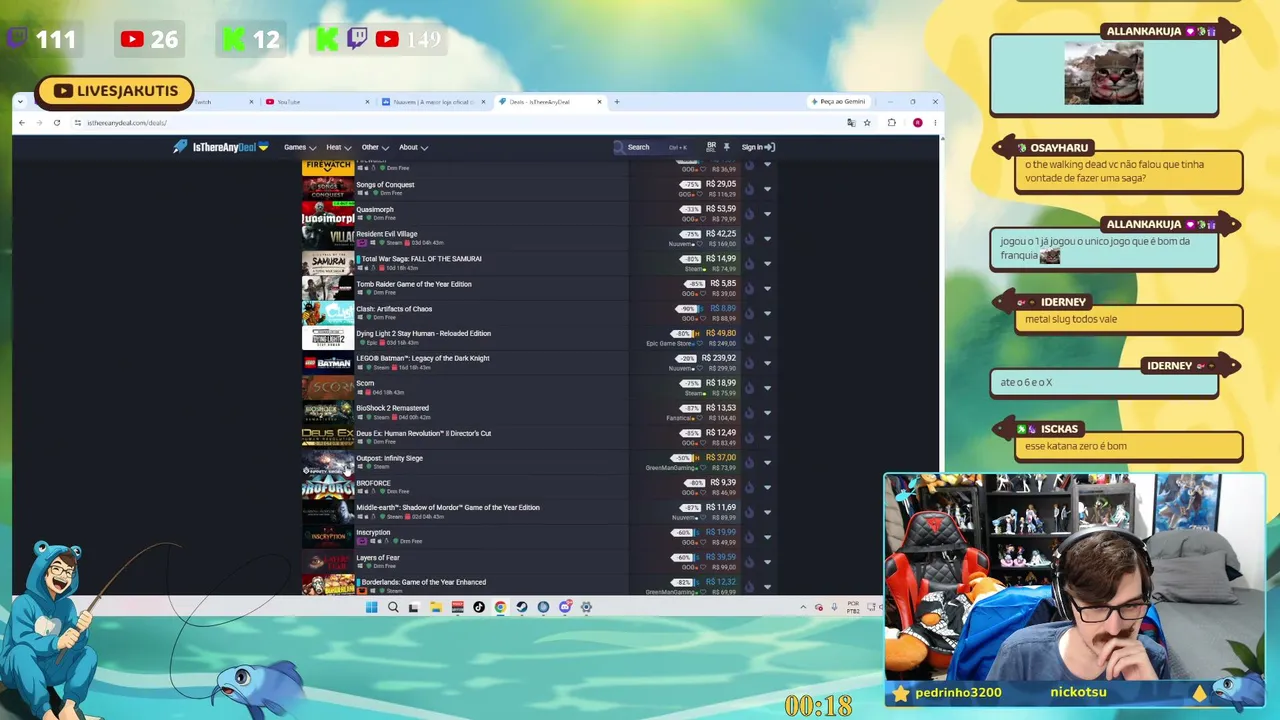Open the BROFORCE game link

click(x=373, y=483)
